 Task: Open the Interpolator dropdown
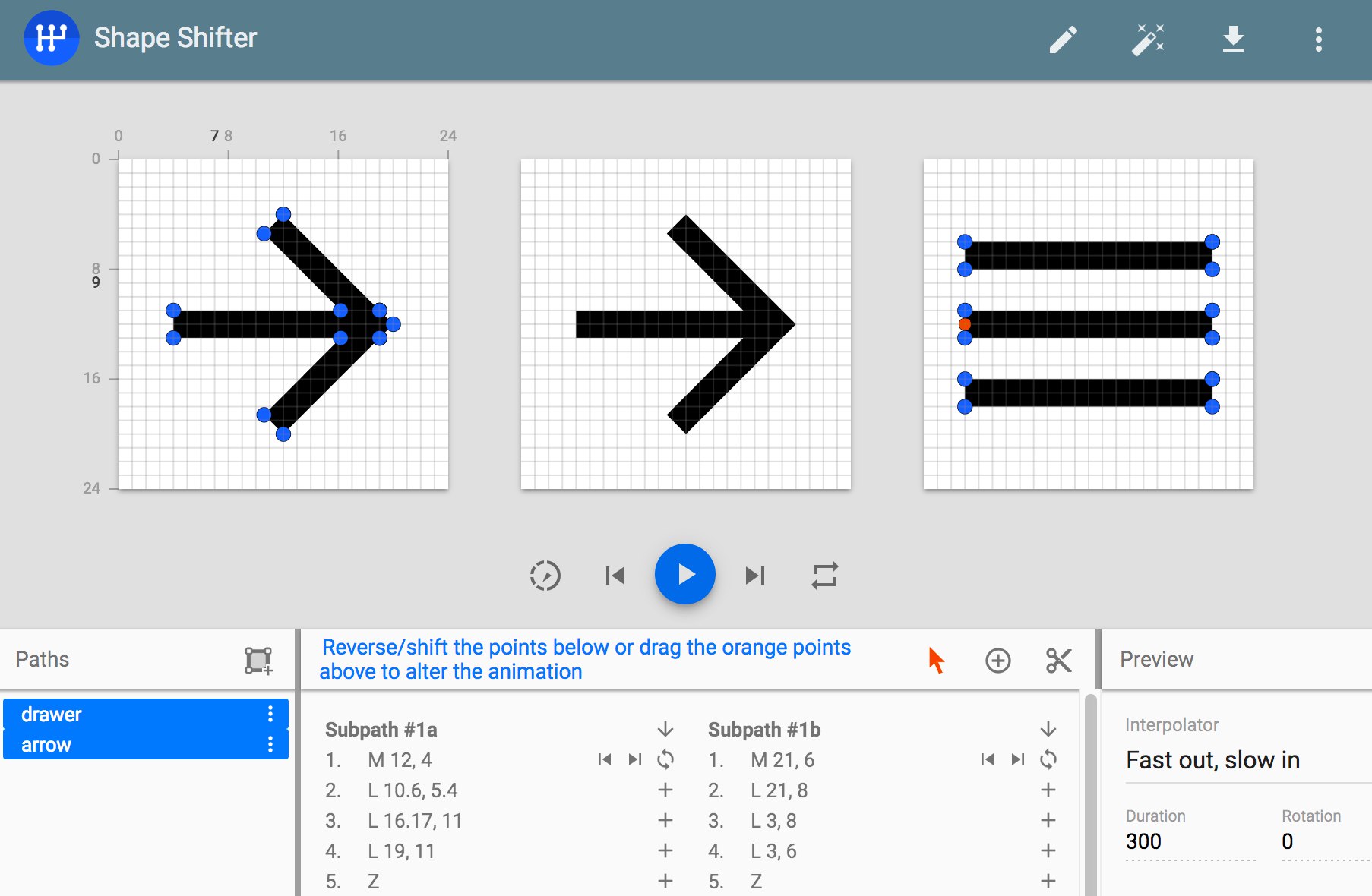(1248, 760)
